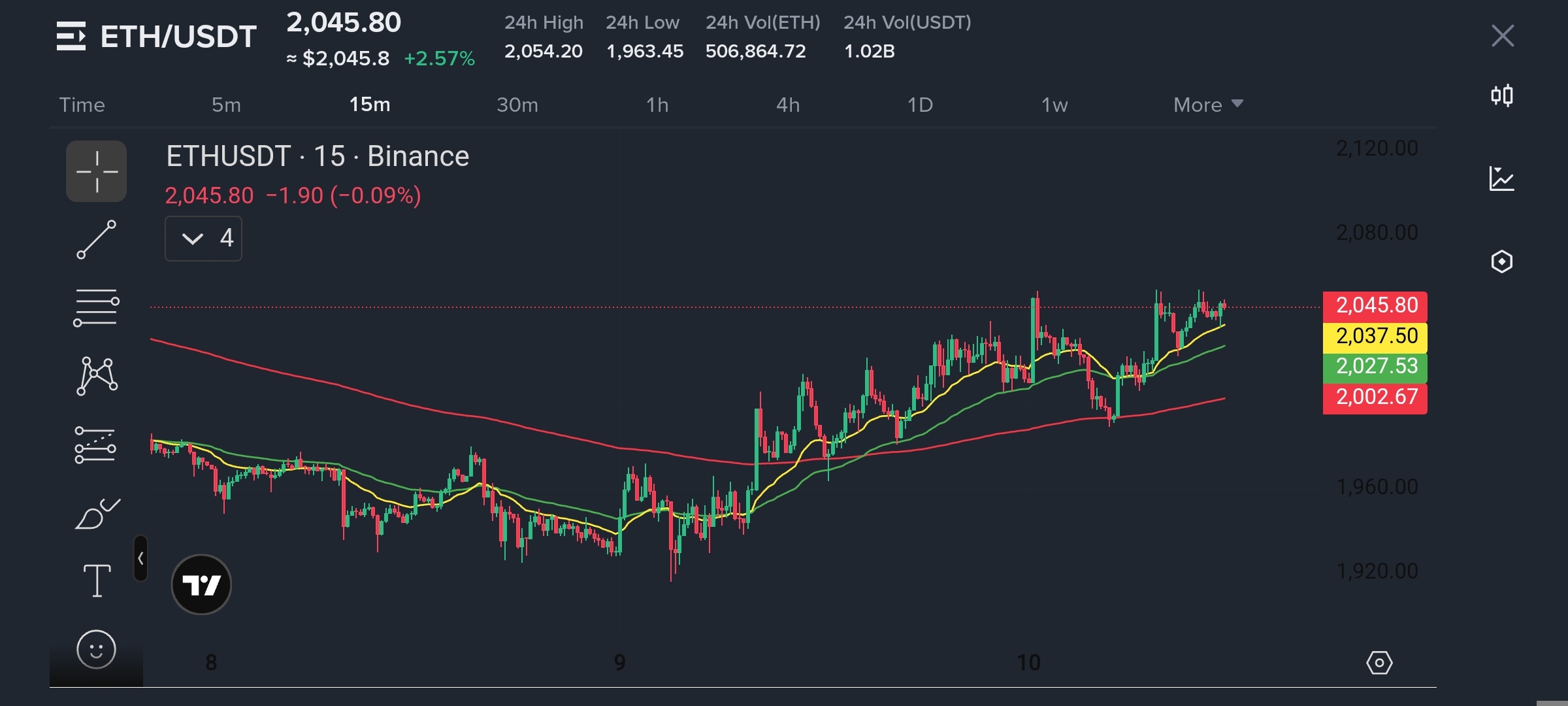Open the ETH/USDT pair list menu
This screenshot has height=706, width=1568.
pyautogui.click(x=71, y=36)
